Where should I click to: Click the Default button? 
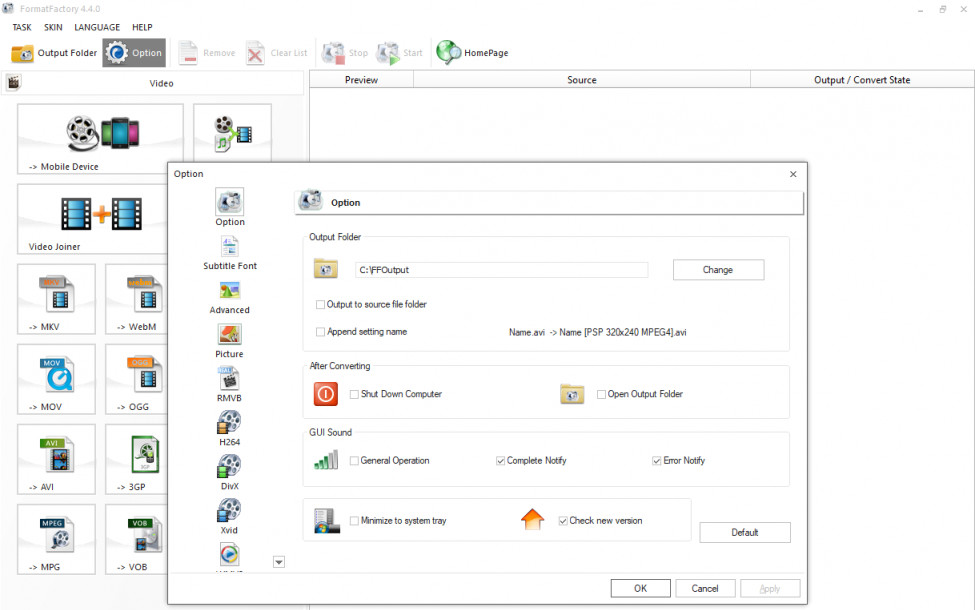click(x=745, y=532)
